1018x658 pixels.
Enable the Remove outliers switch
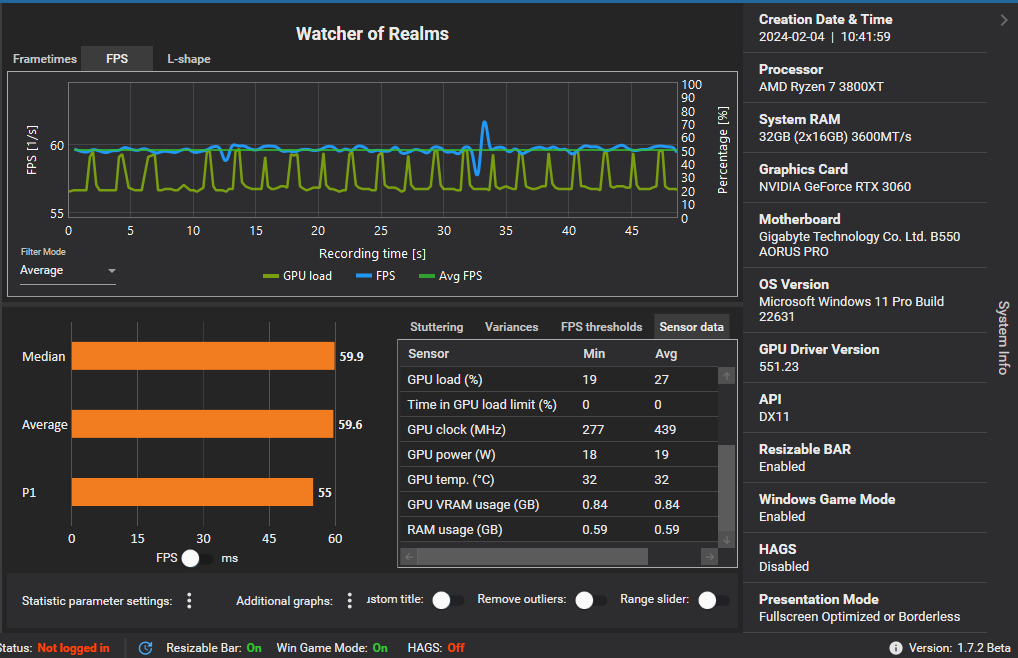[x=590, y=600]
